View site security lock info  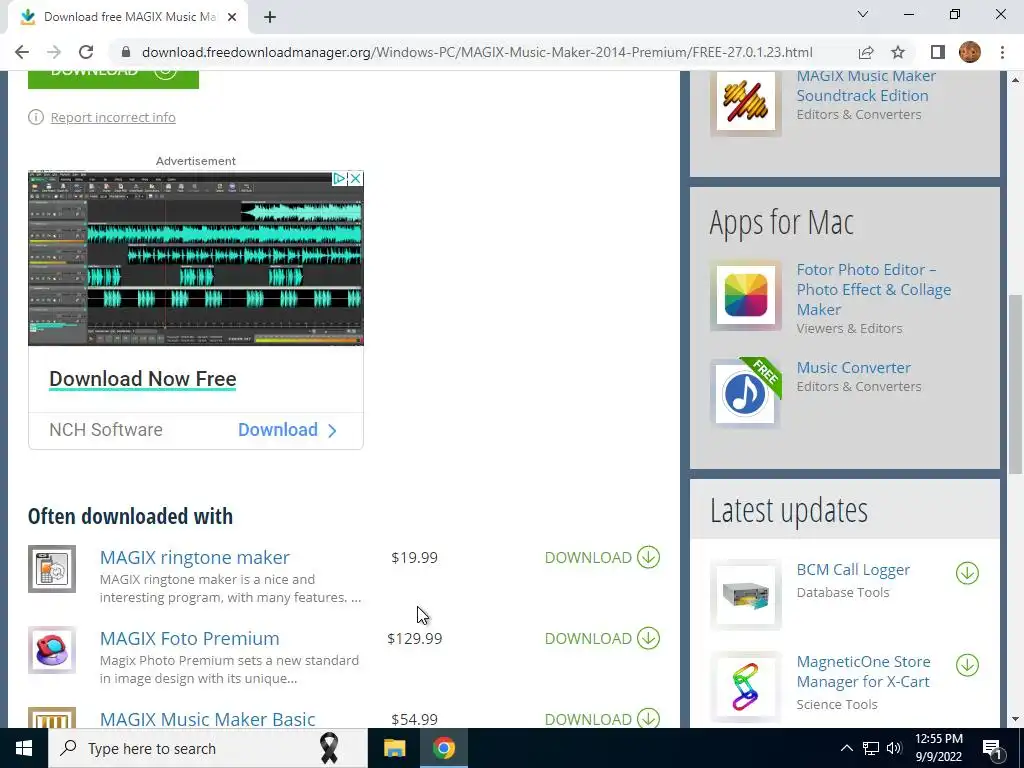coord(126,52)
